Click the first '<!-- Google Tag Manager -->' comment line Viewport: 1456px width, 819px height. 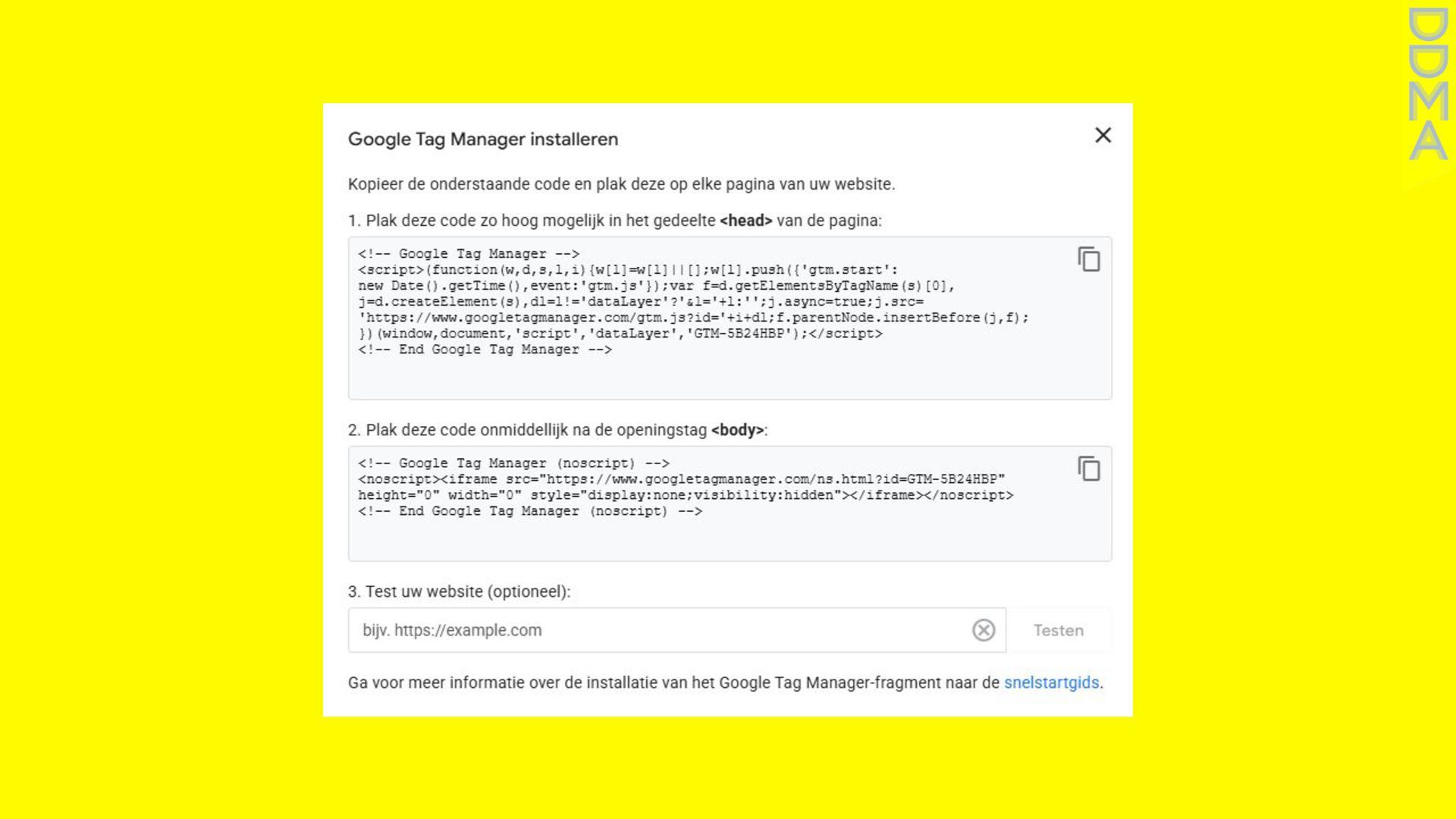[x=469, y=254]
